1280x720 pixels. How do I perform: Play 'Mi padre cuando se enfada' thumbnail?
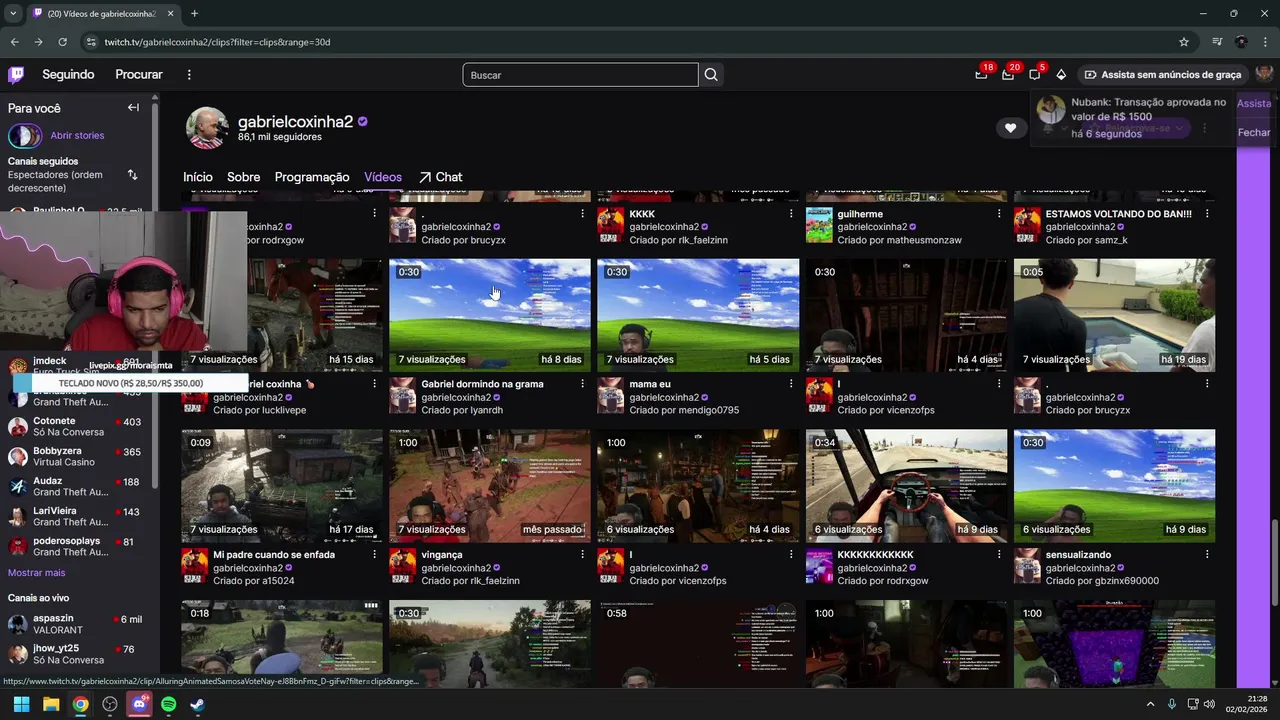(282, 486)
